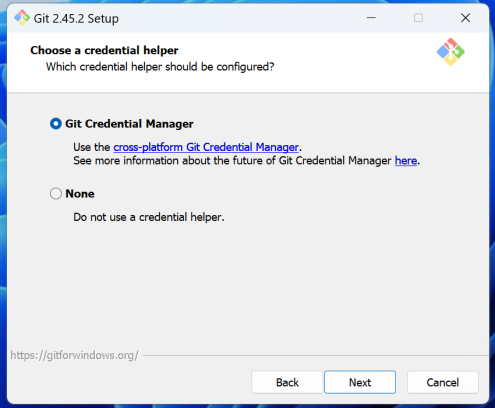495x408 pixels.
Task: Click the bold "Git Credential Manager" option label
Action: pos(129,124)
